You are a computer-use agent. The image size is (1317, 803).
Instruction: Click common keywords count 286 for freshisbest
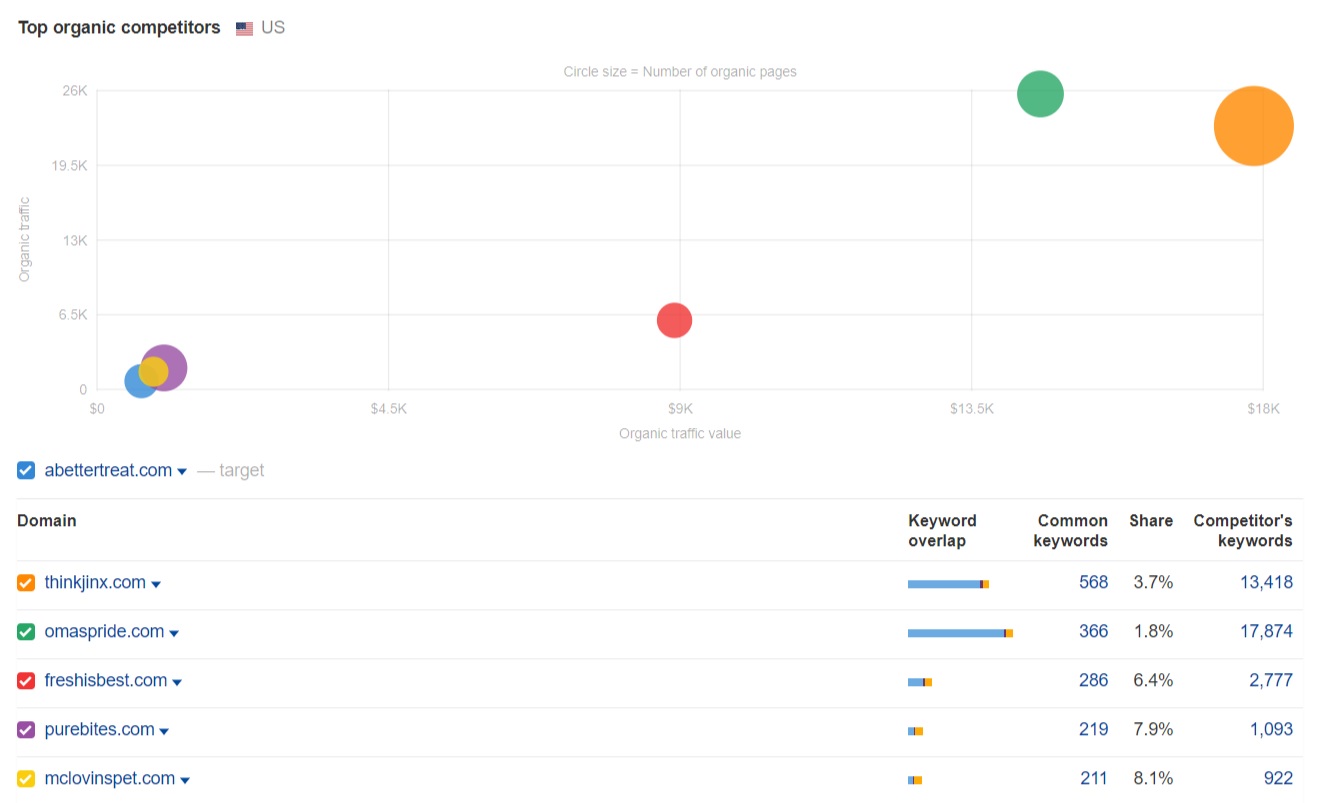(x=1093, y=680)
